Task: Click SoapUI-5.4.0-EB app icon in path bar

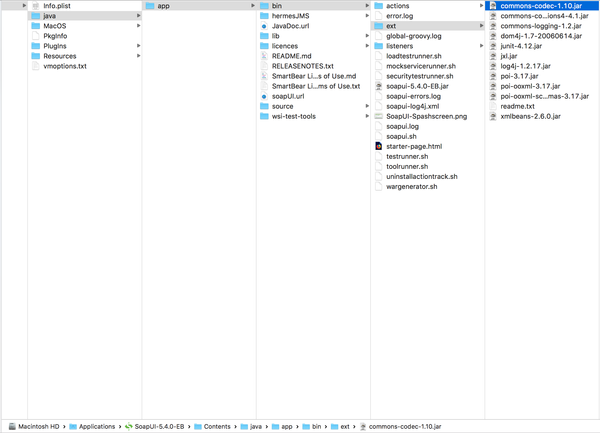Action: (129, 426)
